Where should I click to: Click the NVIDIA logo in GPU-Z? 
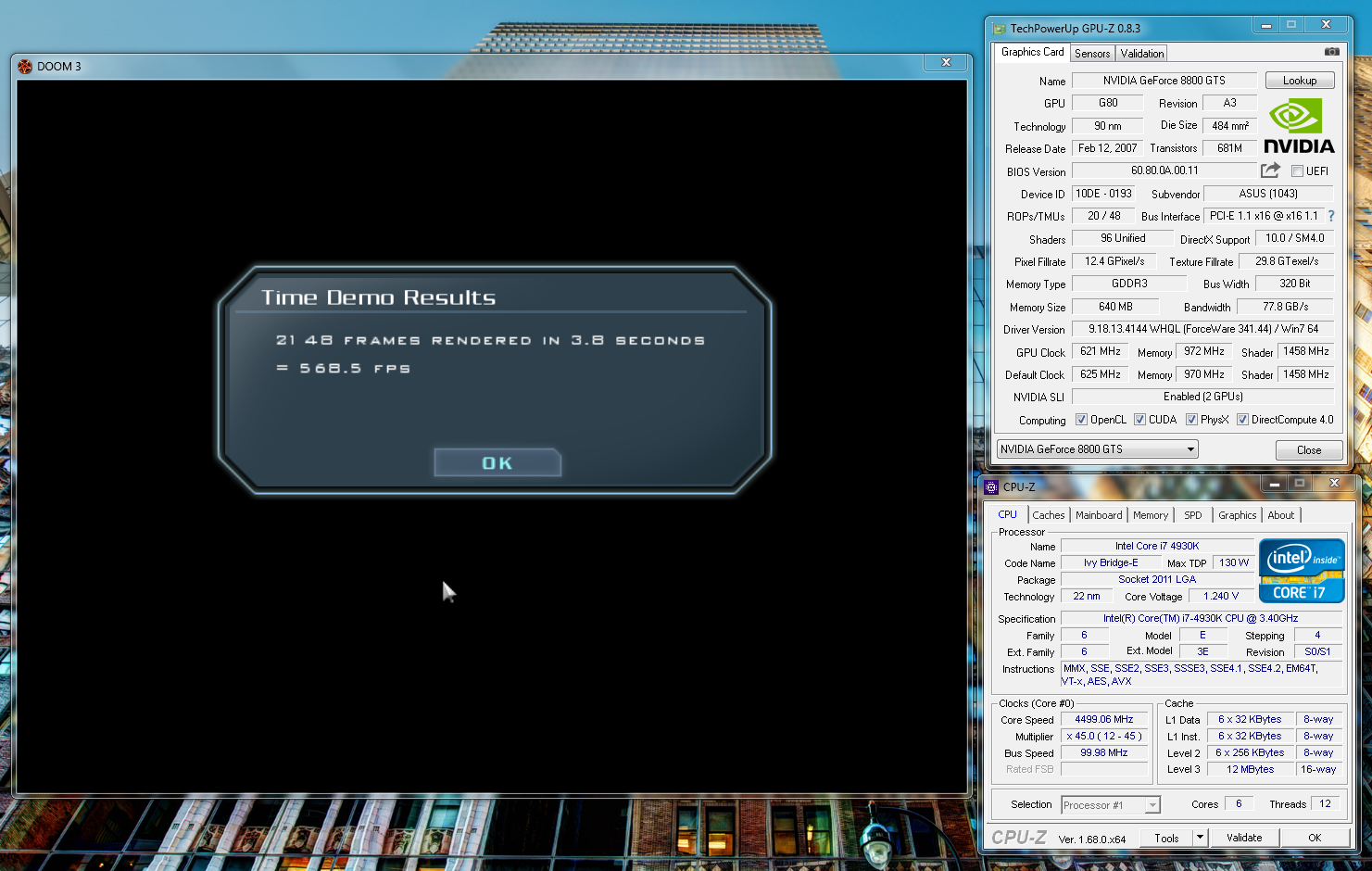[x=1299, y=127]
